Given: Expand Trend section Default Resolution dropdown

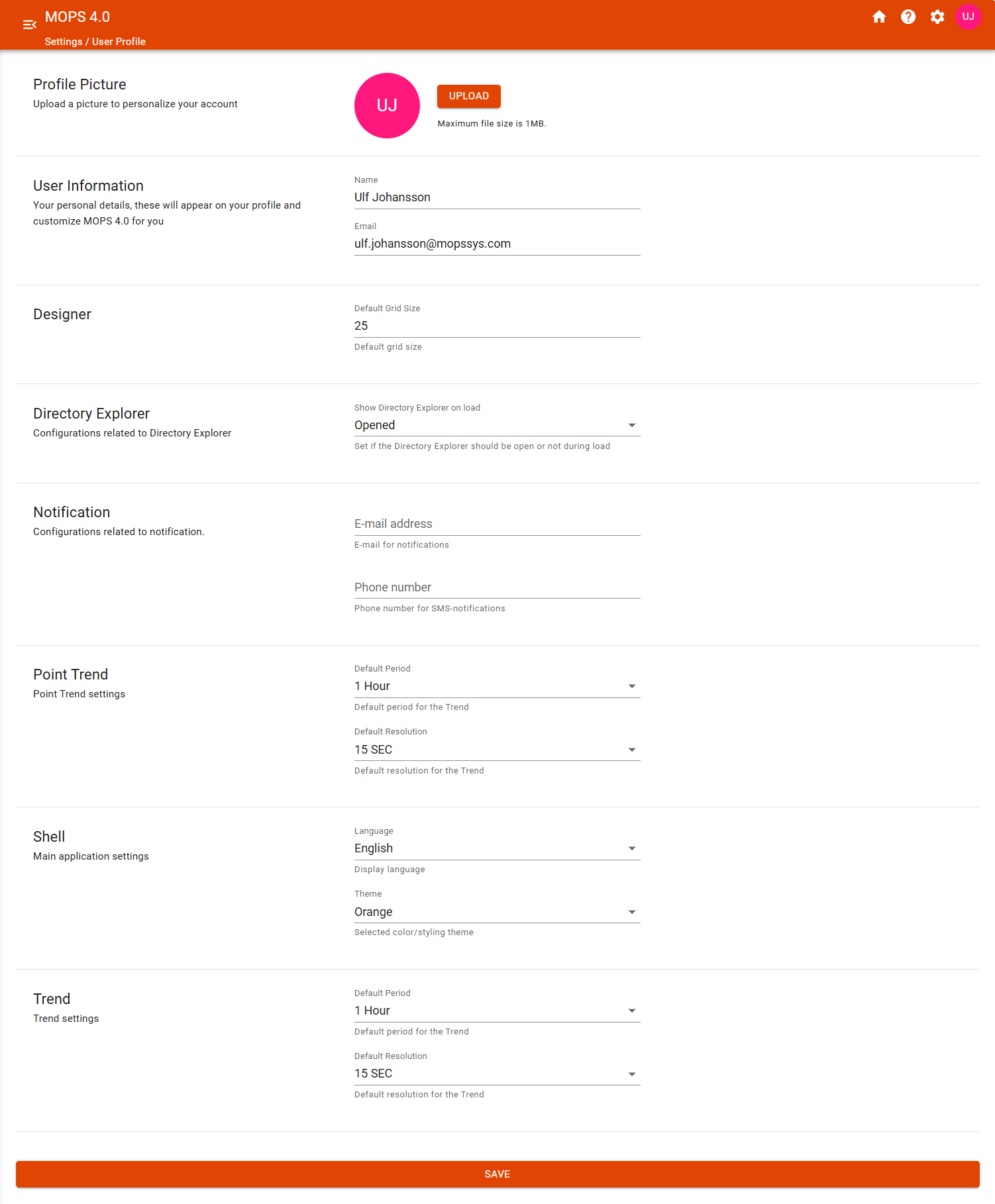Looking at the screenshot, I should 497,1074.
